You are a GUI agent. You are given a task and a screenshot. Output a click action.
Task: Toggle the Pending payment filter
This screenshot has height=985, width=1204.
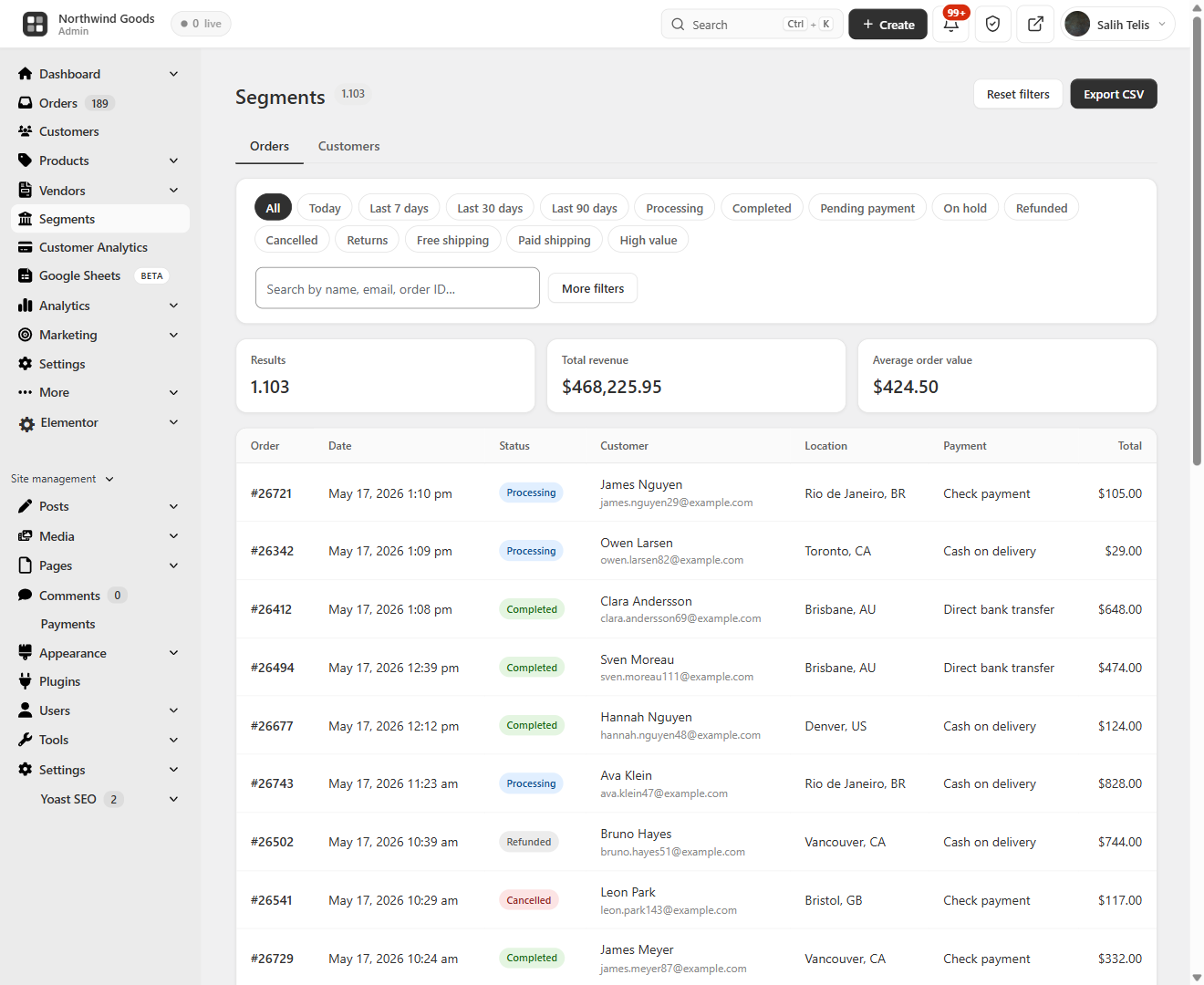pos(867,208)
